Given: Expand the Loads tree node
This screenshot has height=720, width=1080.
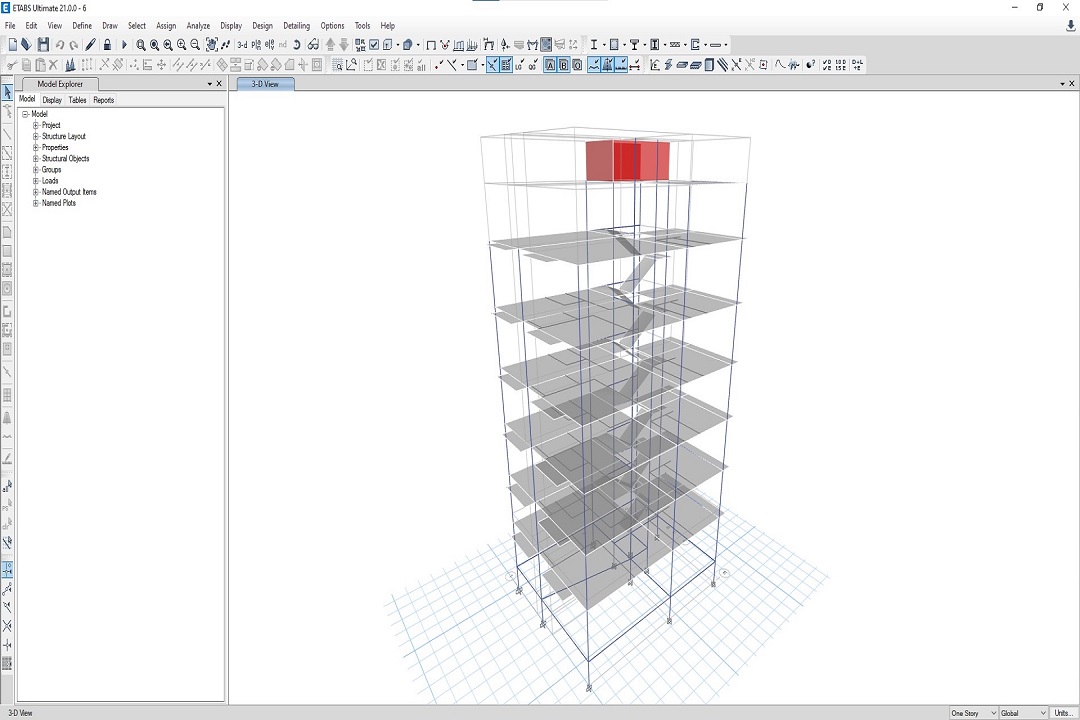Looking at the screenshot, I should (36, 181).
